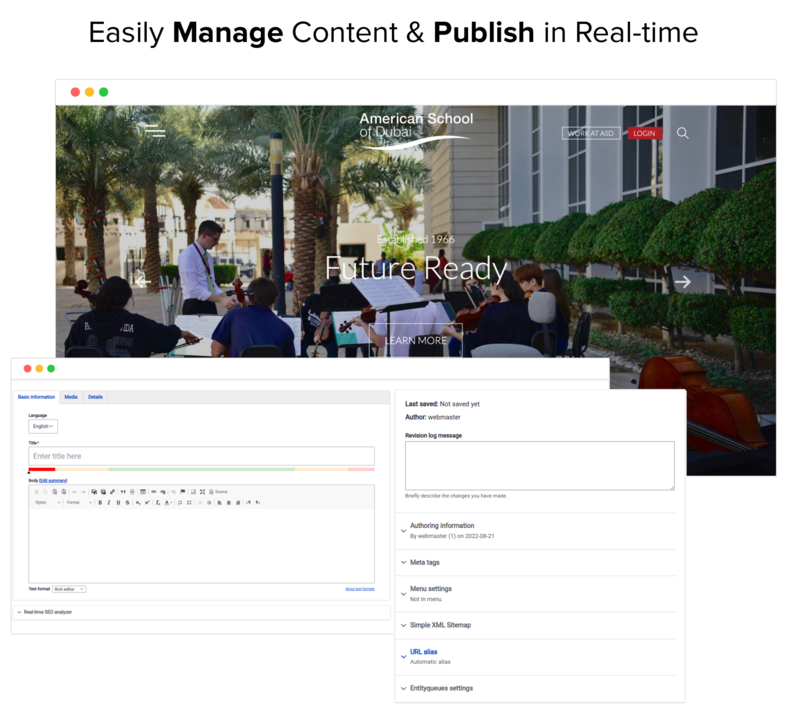Switch the editor to Source view
800x724 pixels.
point(218,492)
